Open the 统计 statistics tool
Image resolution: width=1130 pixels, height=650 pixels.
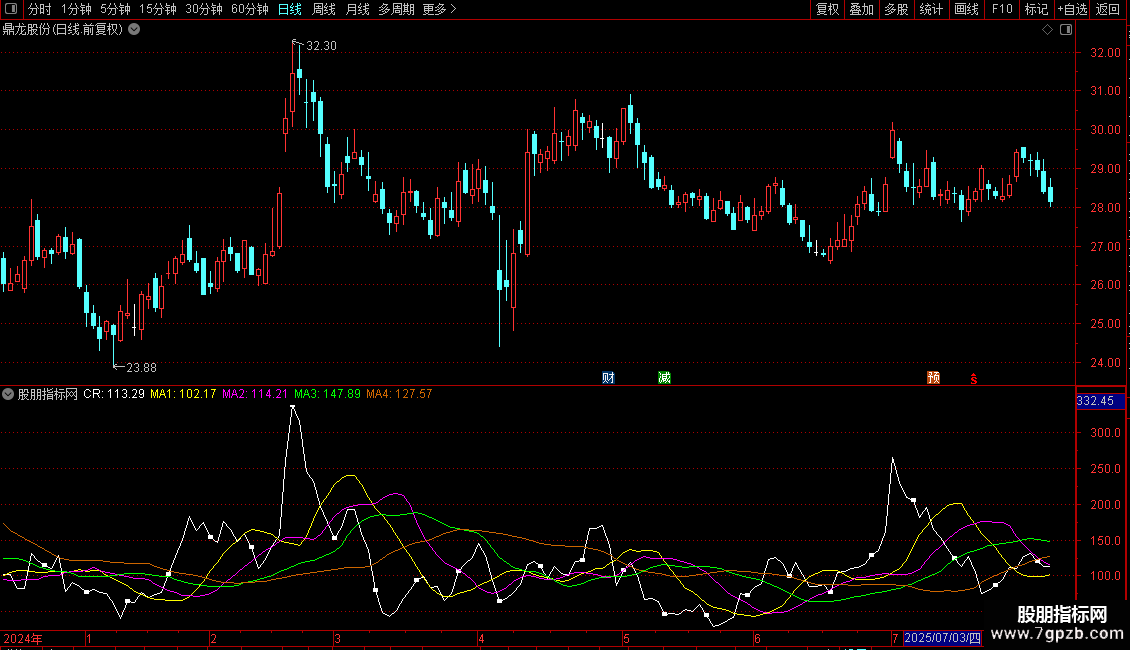(x=930, y=9)
